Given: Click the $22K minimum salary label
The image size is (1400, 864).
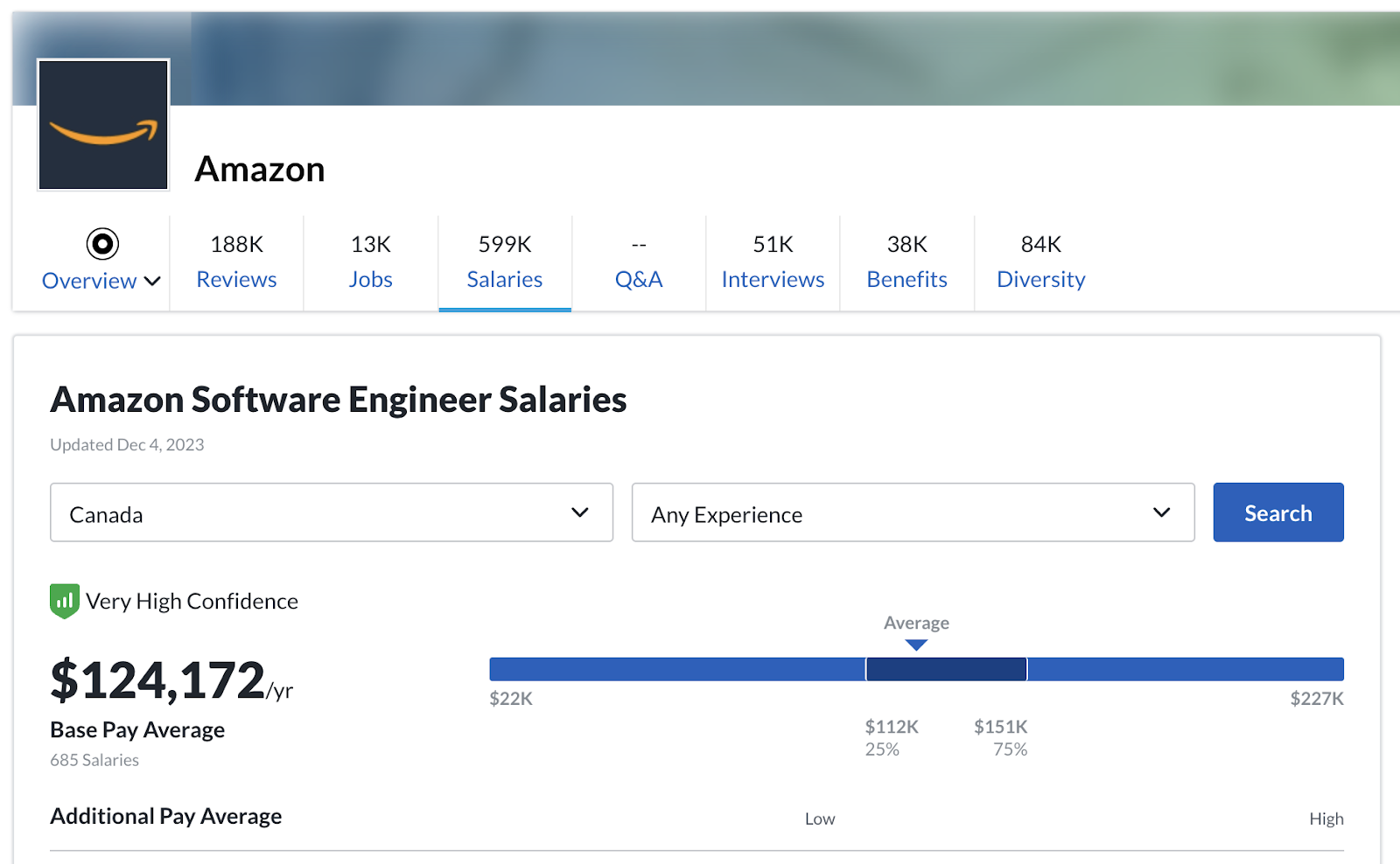Looking at the screenshot, I should (x=511, y=699).
